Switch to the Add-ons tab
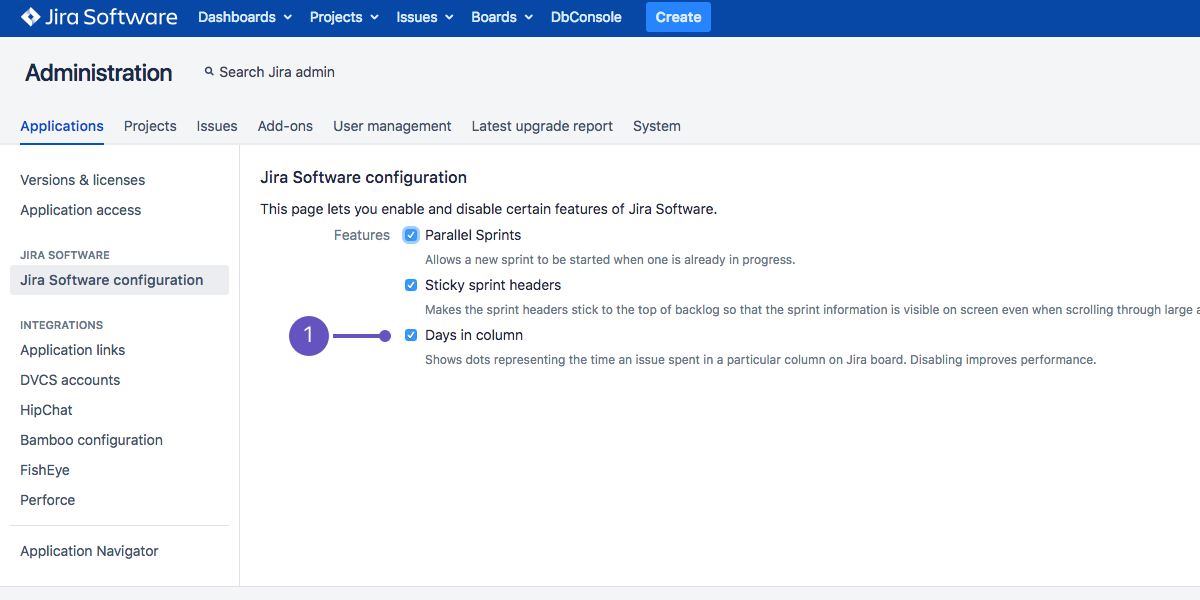The width and height of the screenshot is (1200, 600). pyautogui.click(x=285, y=126)
